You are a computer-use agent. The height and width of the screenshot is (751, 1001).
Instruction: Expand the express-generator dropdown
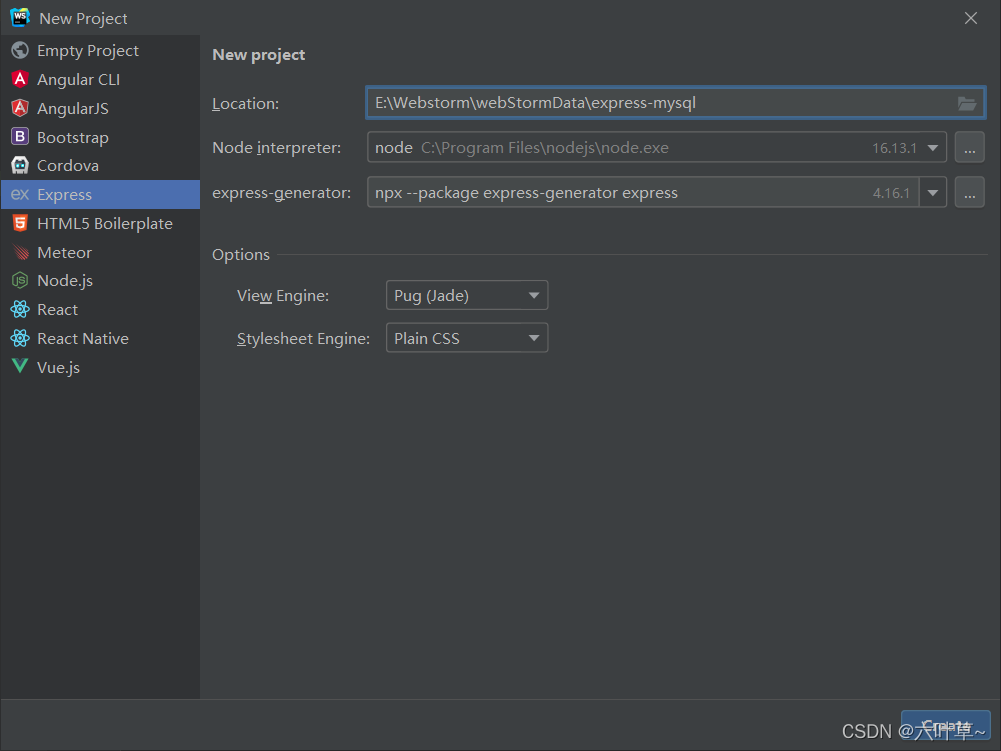coord(933,193)
